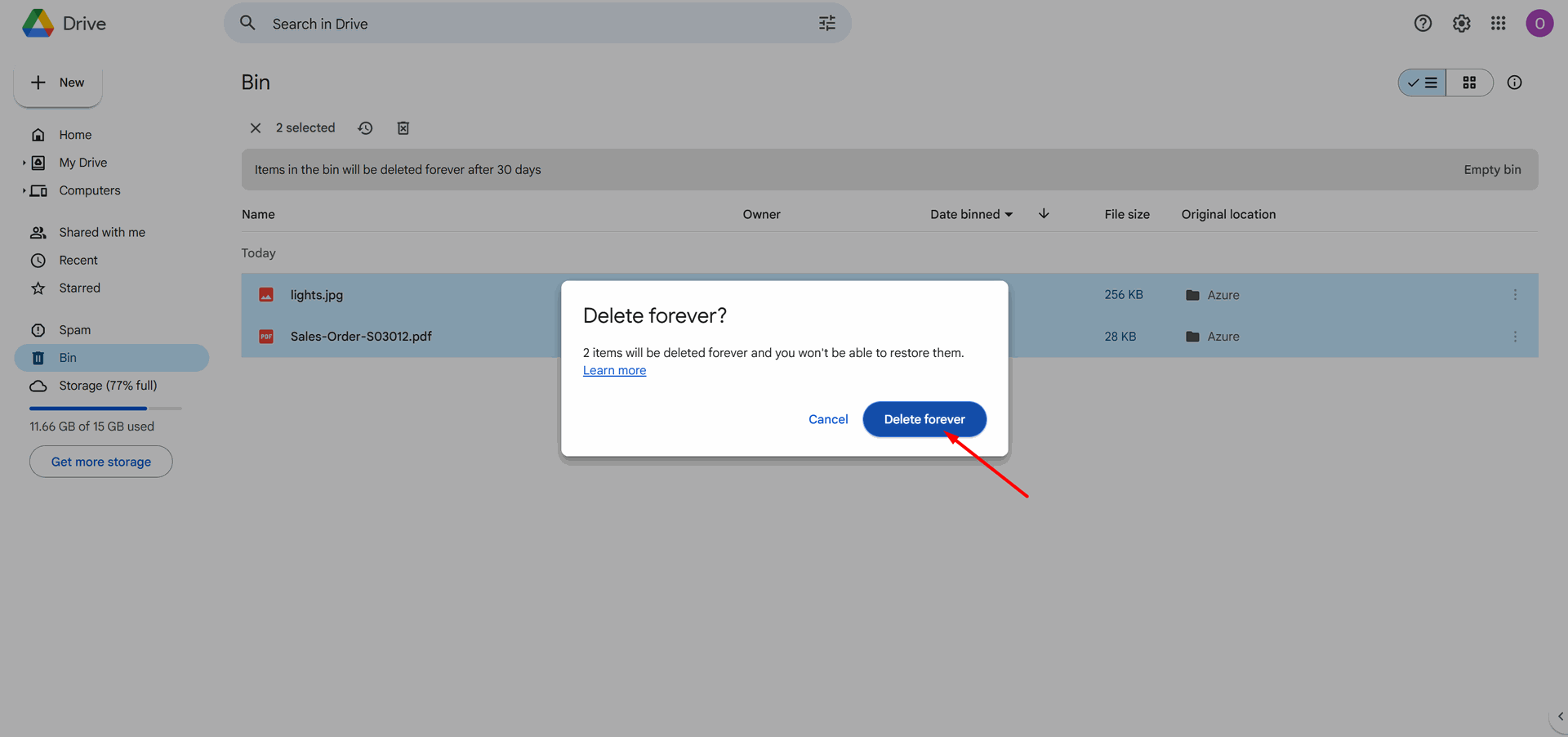Expand the Computers tree arrow

[x=24, y=190]
